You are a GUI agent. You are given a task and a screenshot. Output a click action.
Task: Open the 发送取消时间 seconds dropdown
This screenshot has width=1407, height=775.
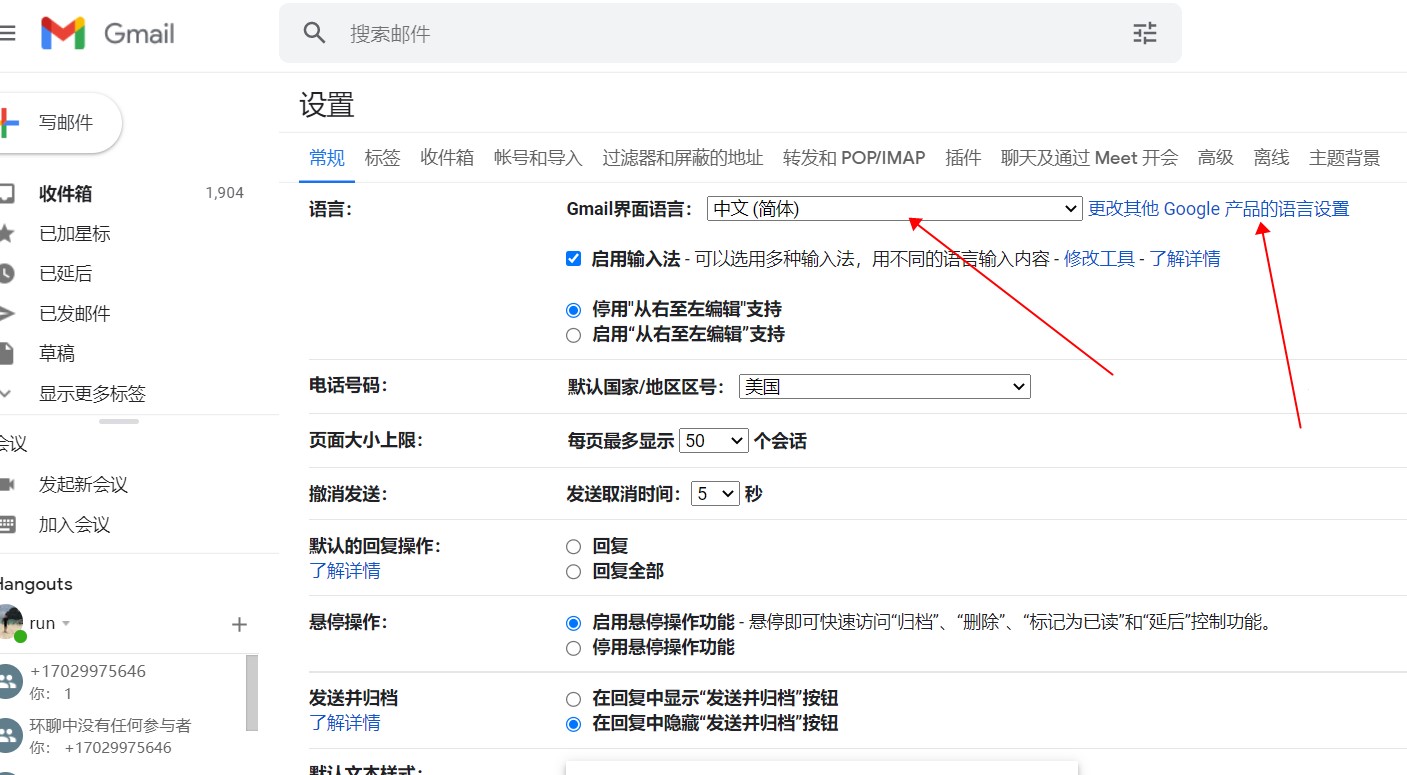click(715, 493)
